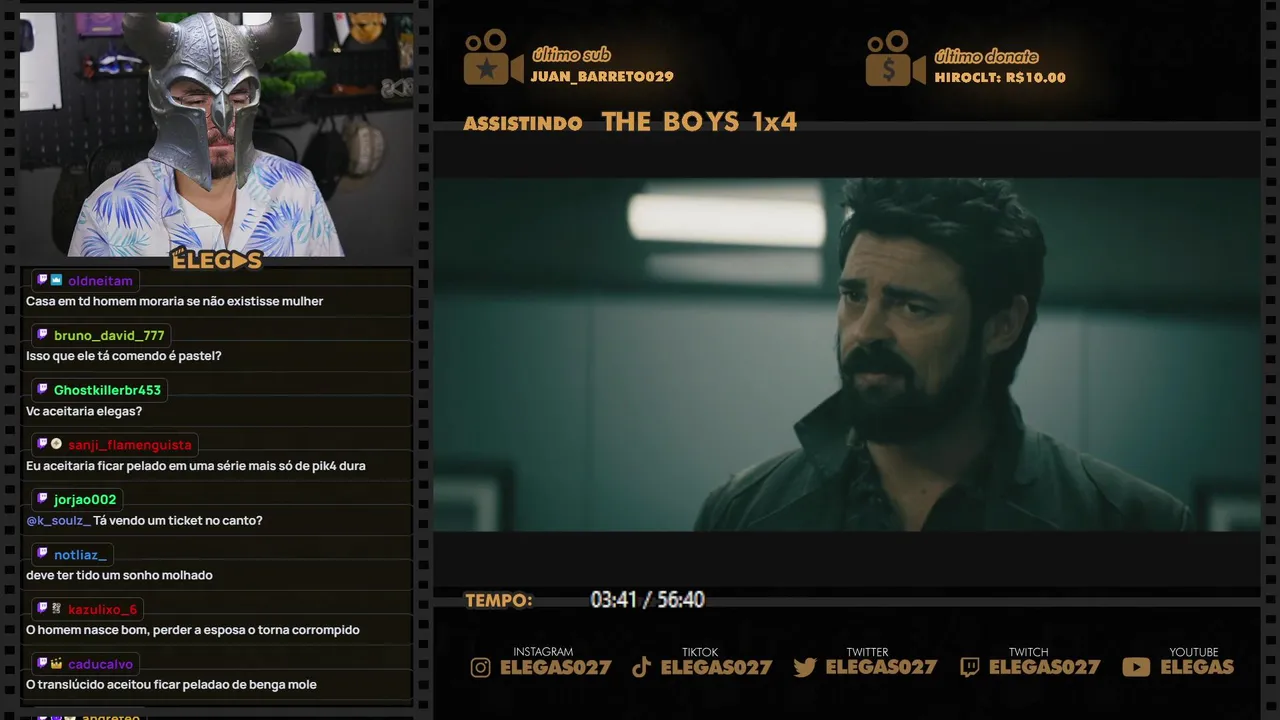
Task: Select username notliaz_ in chat
Action: (80, 554)
